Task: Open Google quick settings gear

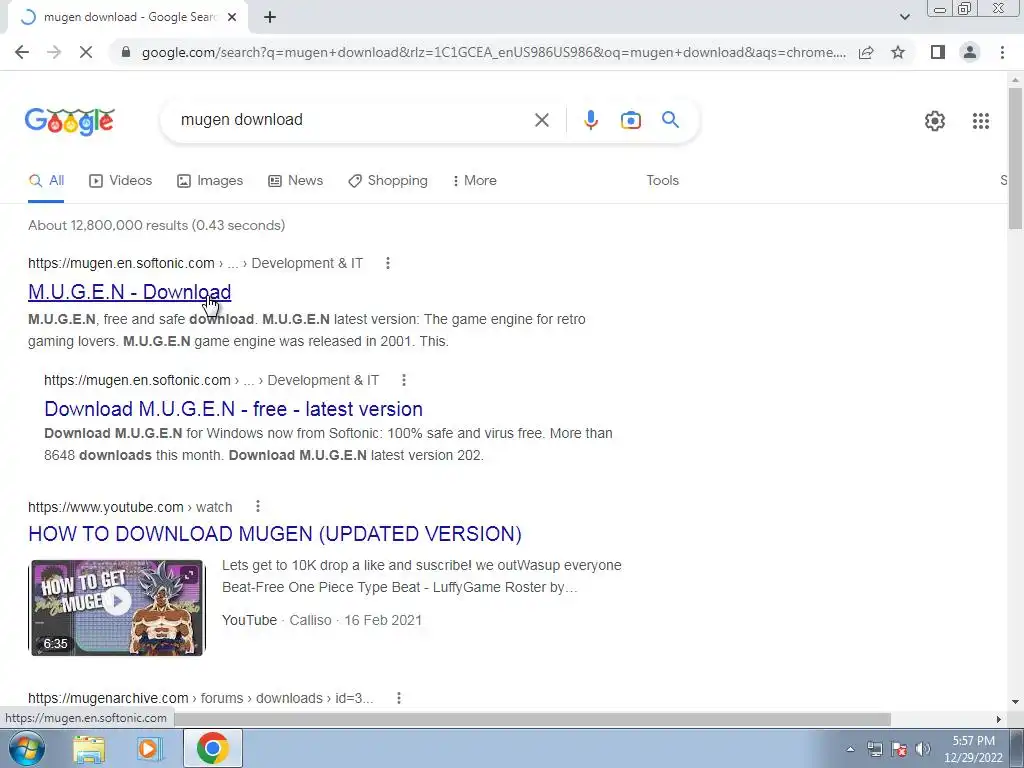Action: point(935,121)
